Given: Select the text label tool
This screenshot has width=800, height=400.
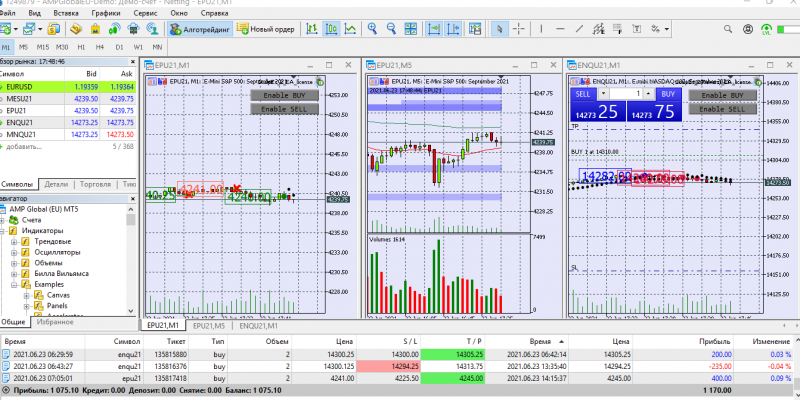Looking at the screenshot, I should click(x=637, y=29).
